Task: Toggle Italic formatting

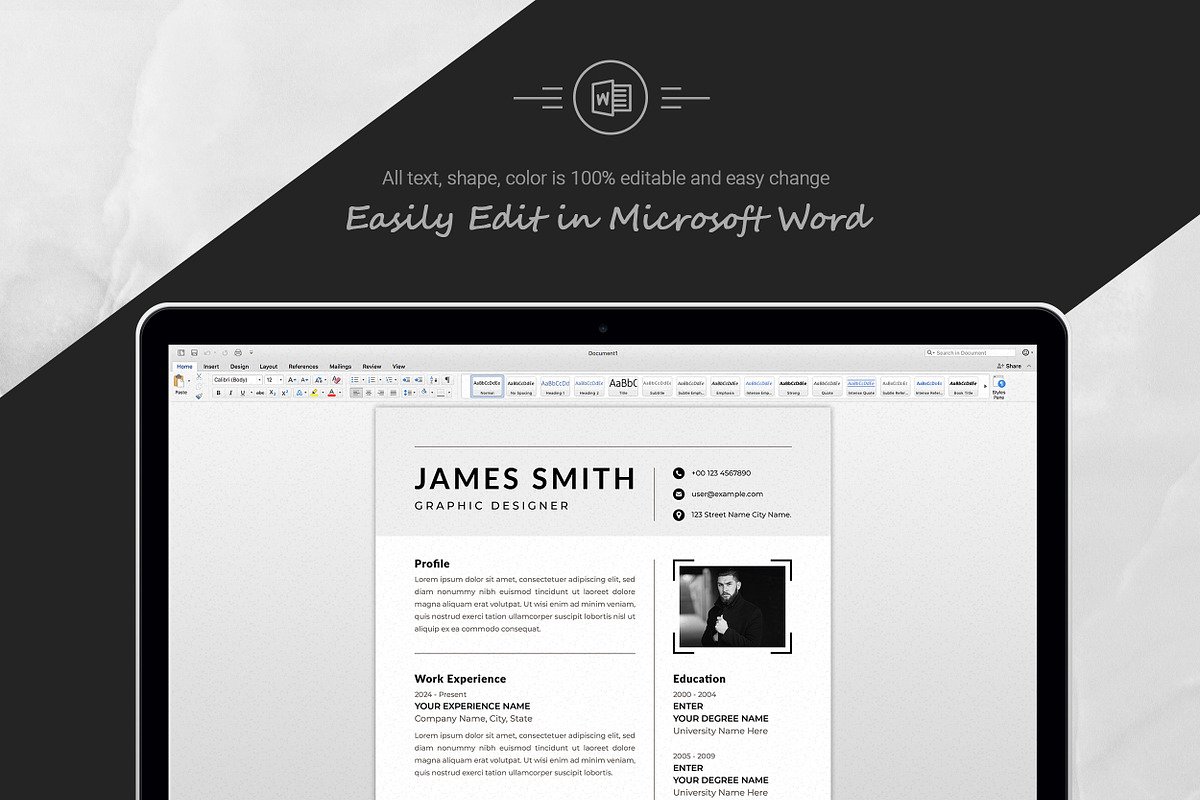Action: pos(231,393)
